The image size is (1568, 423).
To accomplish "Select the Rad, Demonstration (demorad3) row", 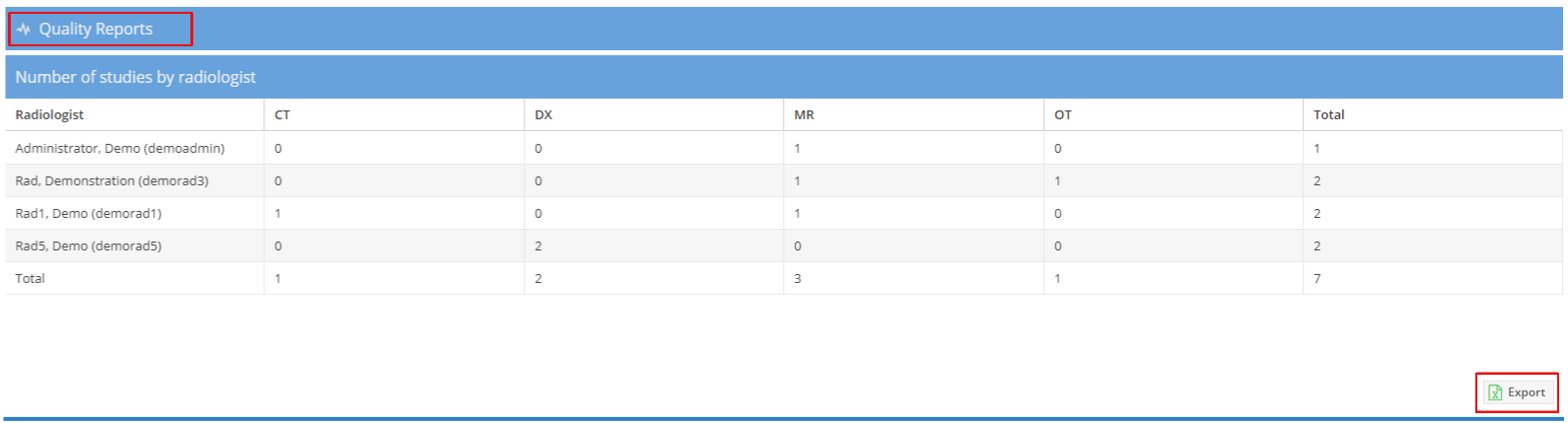I will (x=784, y=180).
